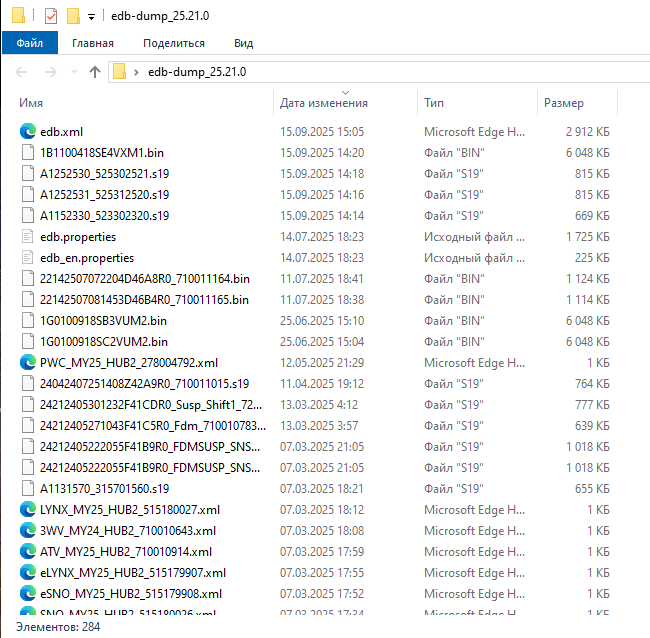Sort by the Размер column header
650x638 pixels.
point(564,103)
